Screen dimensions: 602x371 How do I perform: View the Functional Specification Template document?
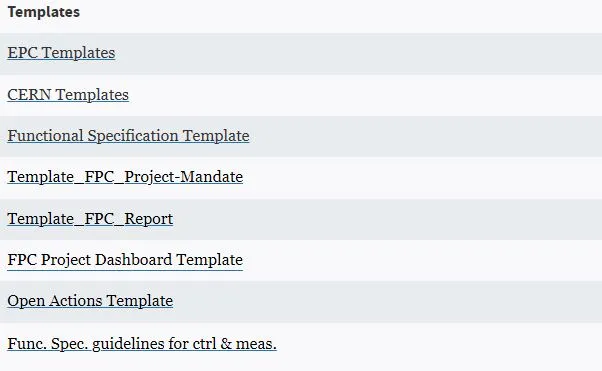pos(128,136)
